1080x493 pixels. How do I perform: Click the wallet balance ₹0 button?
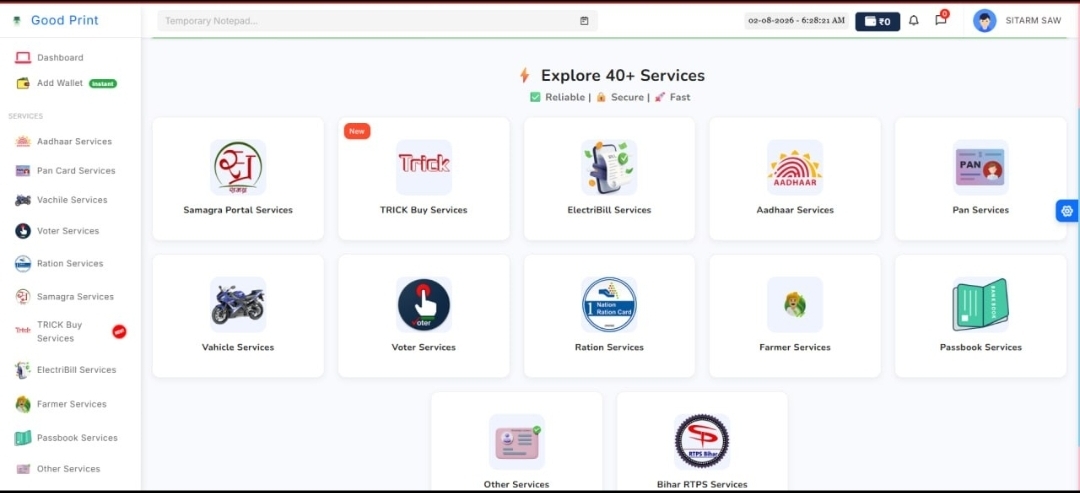878,21
